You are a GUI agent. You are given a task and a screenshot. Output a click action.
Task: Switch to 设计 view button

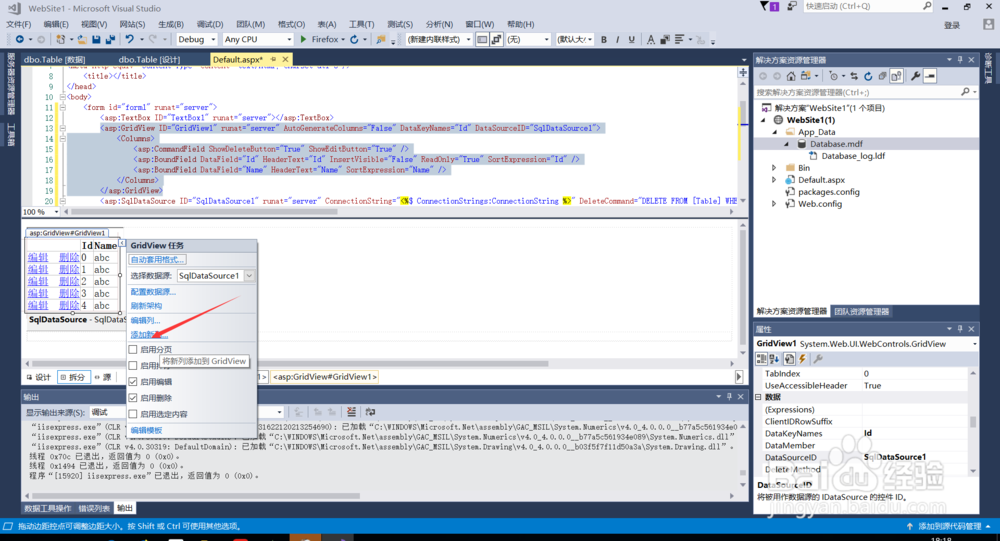coord(39,377)
